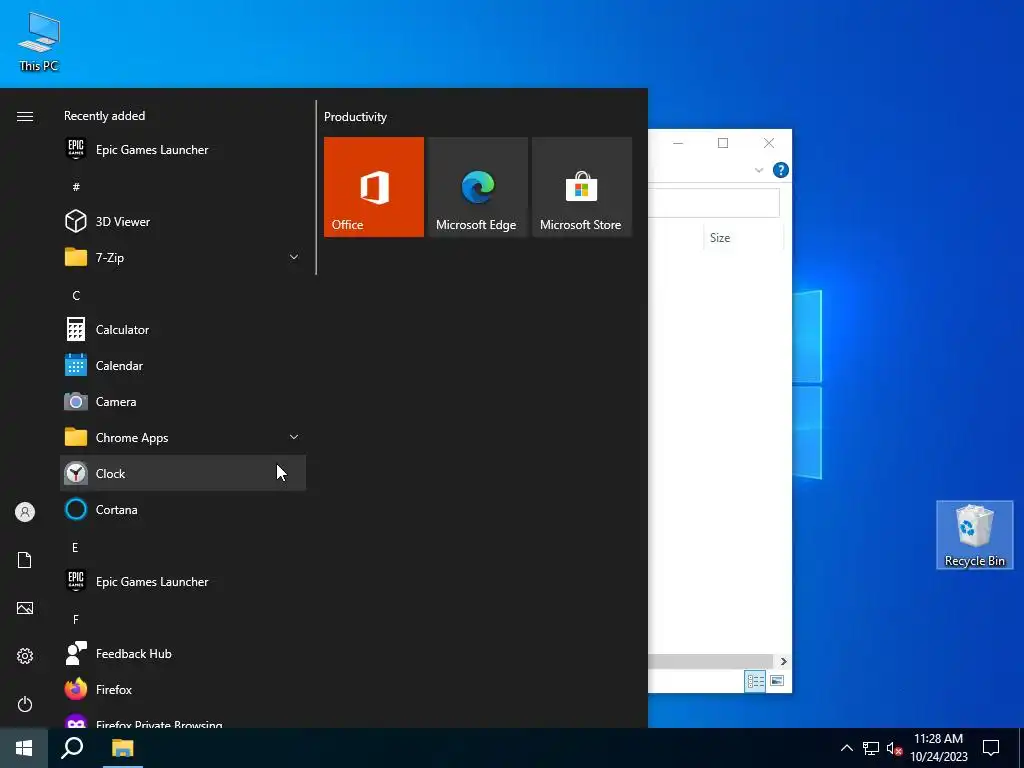Open Epic Games Launcher under letter E

pos(183,581)
